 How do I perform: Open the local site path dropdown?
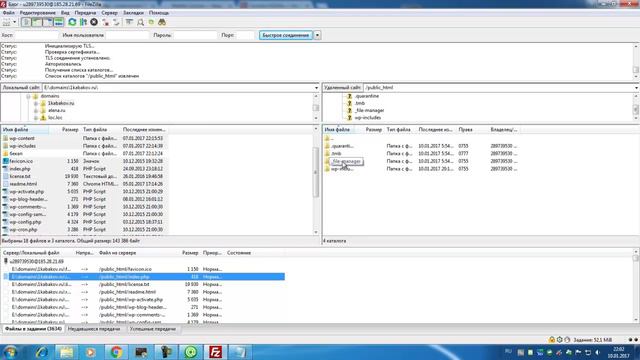coord(316,88)
